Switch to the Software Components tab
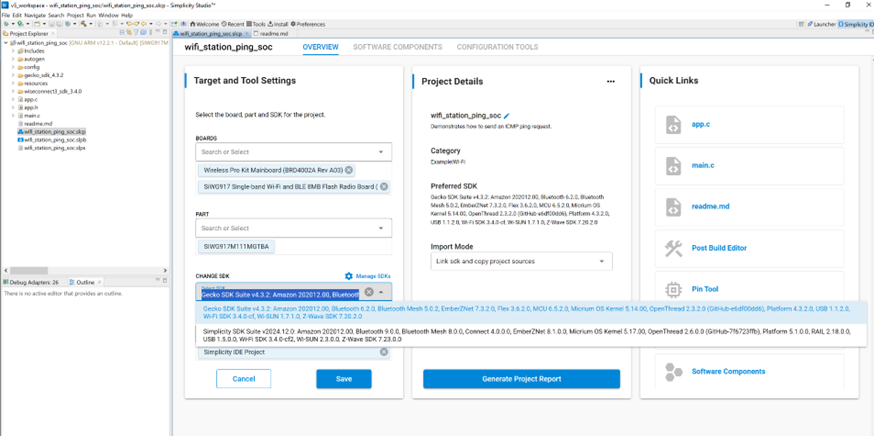 [397, 47]
